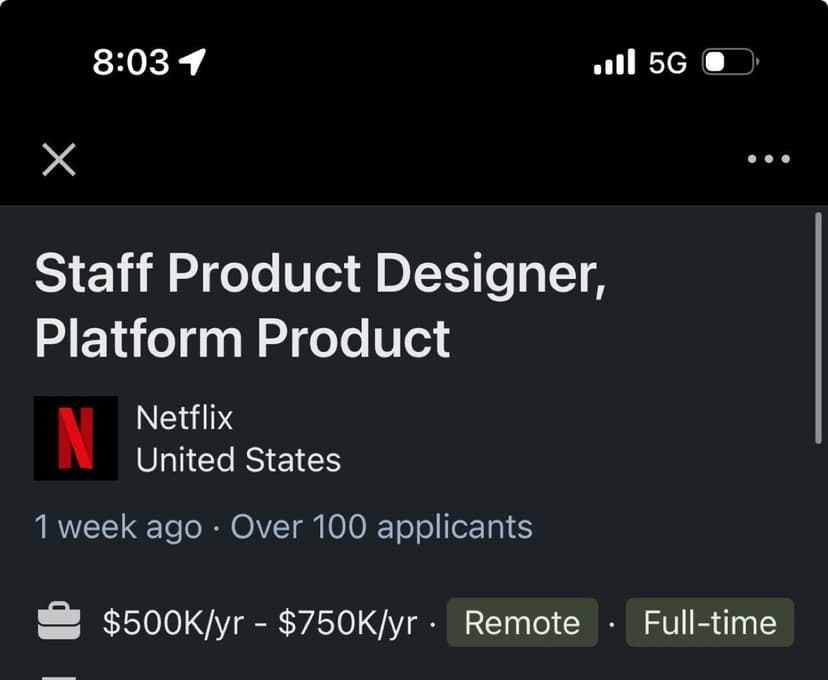Tap the 8:03 status bar clock

coord(130,63)
